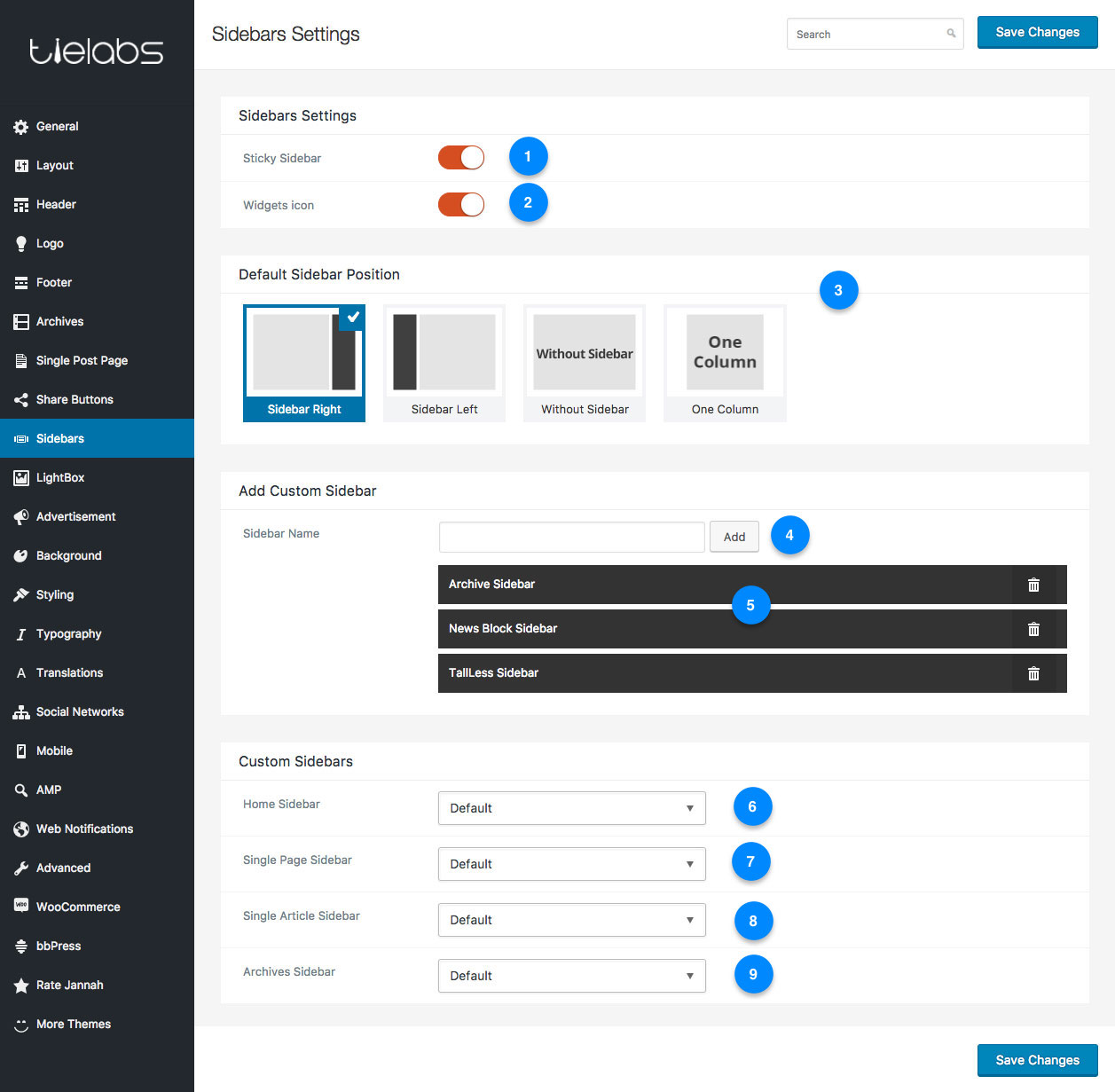Click the Advertisement megaphone icon
This screenshot has height=1092, width=1115.
[x=21, y=517]
